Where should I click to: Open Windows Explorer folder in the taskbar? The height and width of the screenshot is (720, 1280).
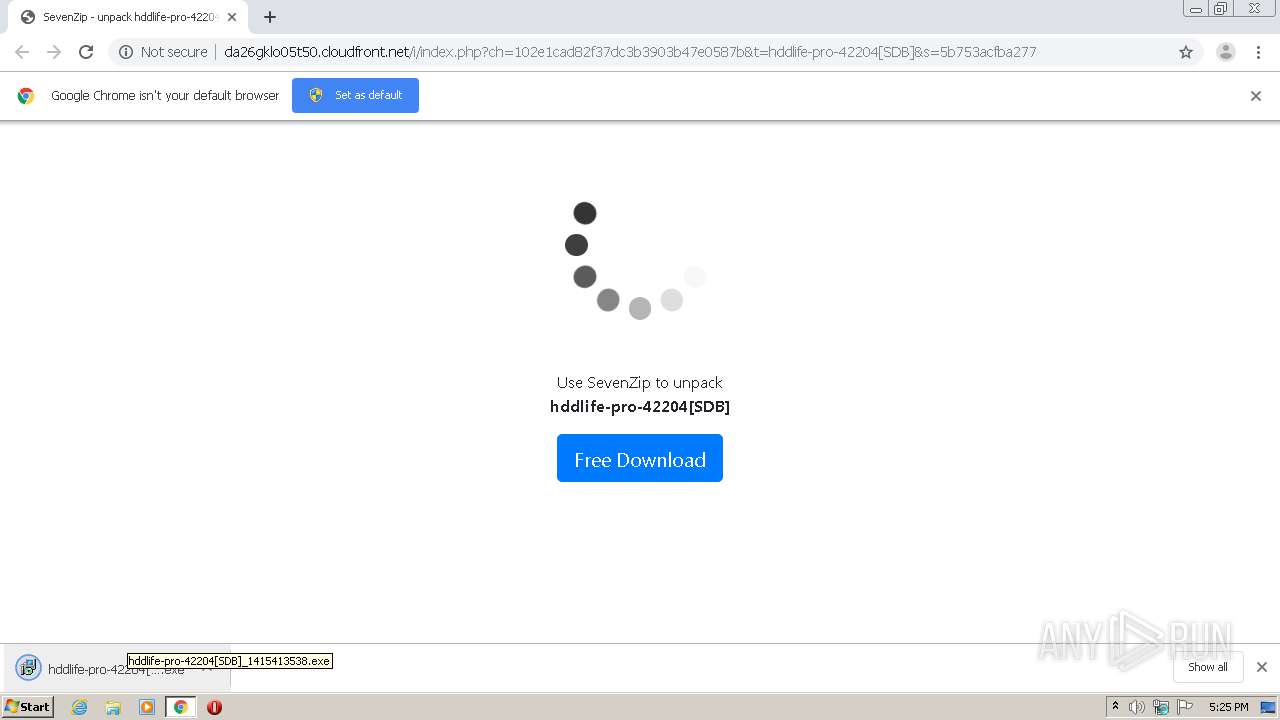(113, 707)
